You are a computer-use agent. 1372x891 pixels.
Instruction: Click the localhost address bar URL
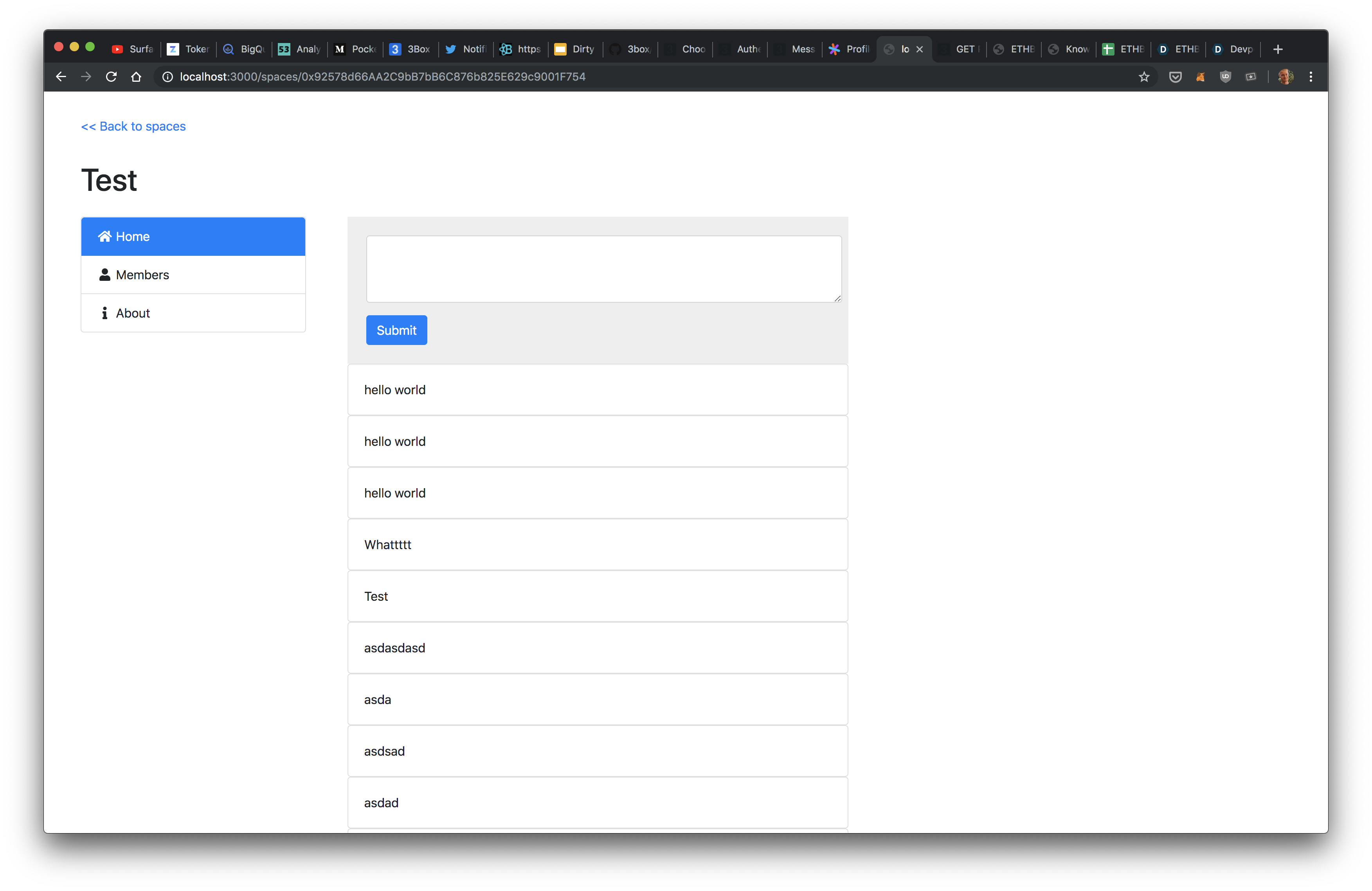coord(382,77)
